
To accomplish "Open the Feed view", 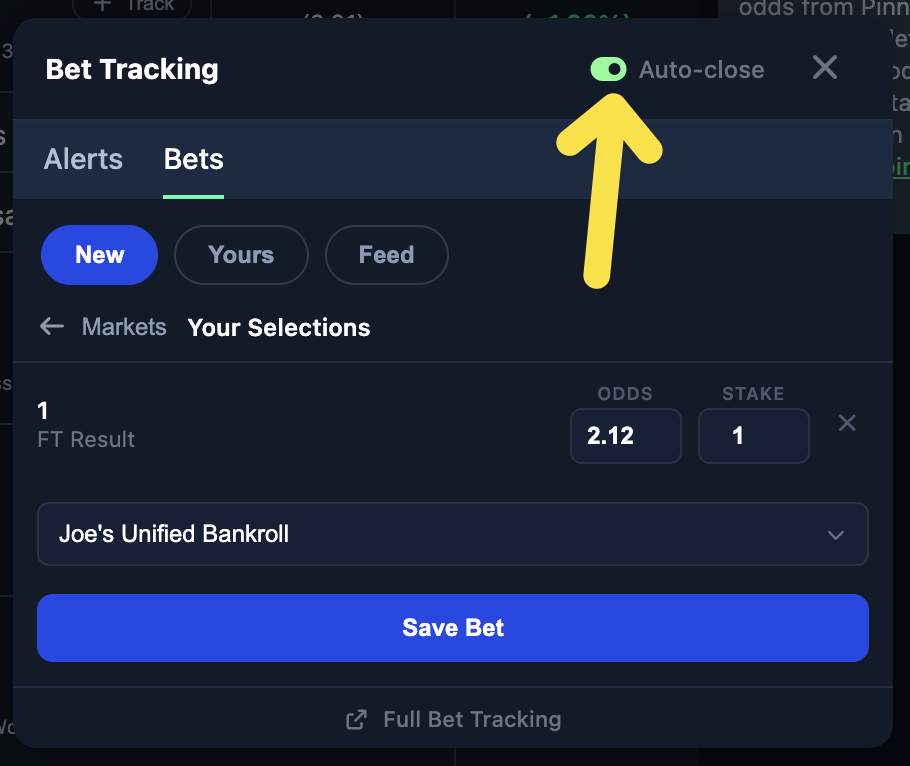I will [x=386, y=255].
